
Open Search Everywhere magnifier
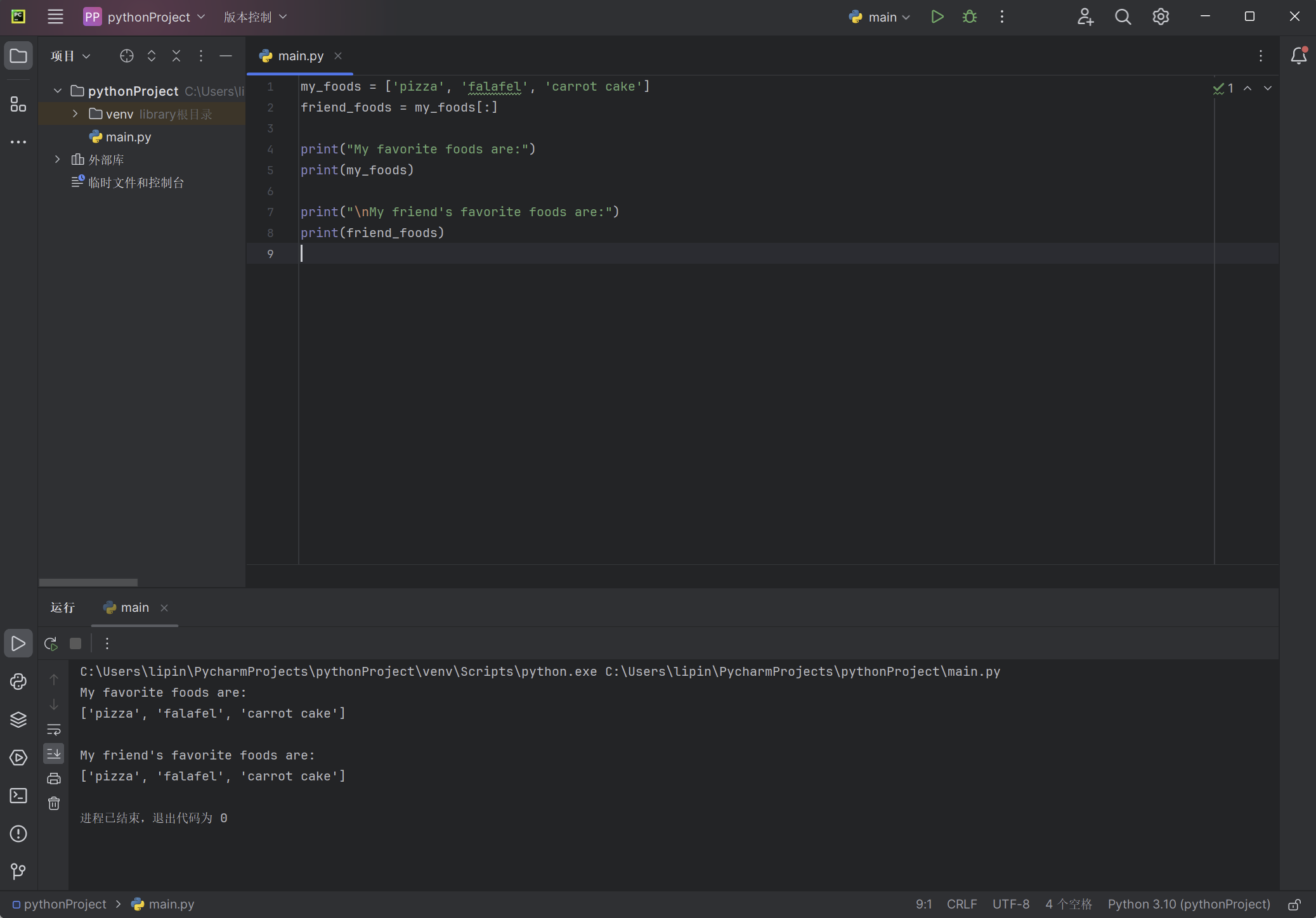click(x=1123, y=17)
